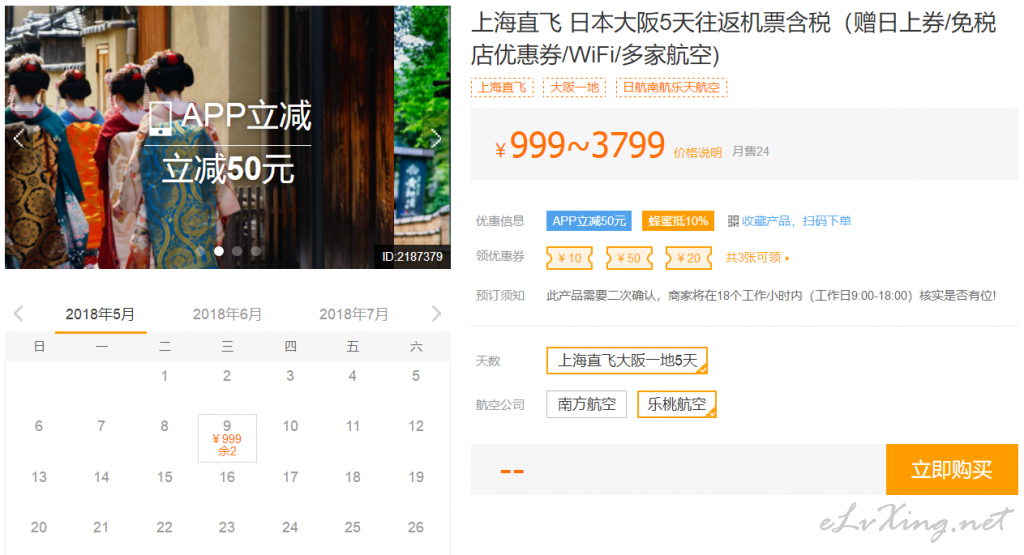This screenshot has width=1024, height=555.
Task: Select the third carousel dot indicator
Action: tap(237, 251)
